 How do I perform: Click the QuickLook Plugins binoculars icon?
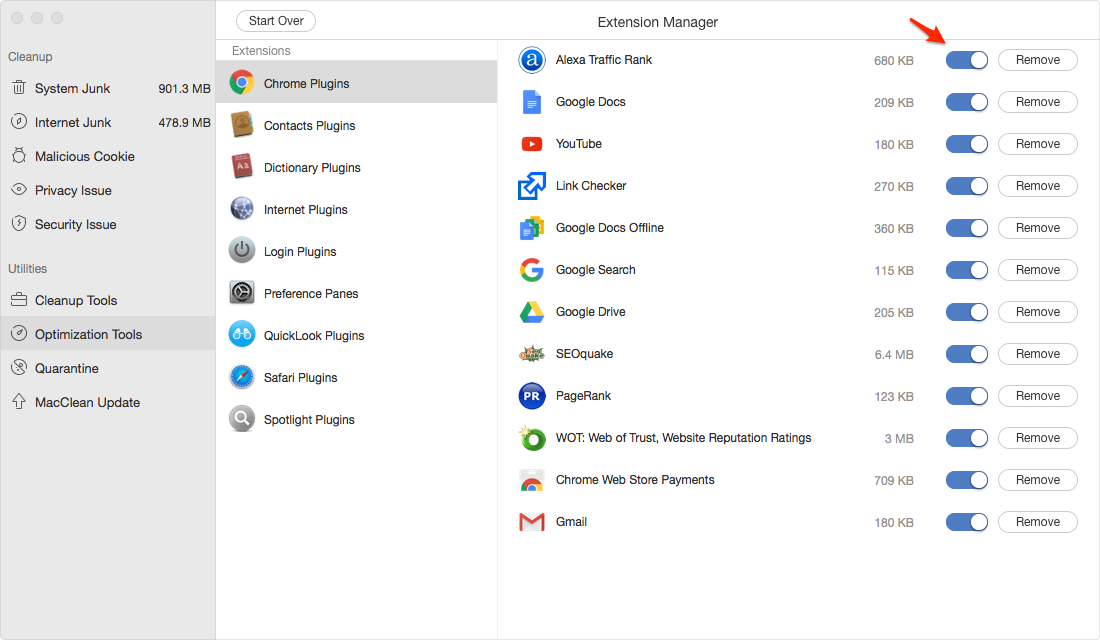[242, 335]
